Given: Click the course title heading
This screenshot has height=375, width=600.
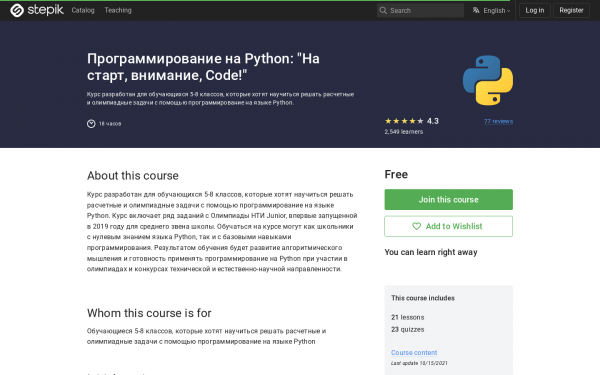Looking at the screenshot, I should click(x=203, y=67).
